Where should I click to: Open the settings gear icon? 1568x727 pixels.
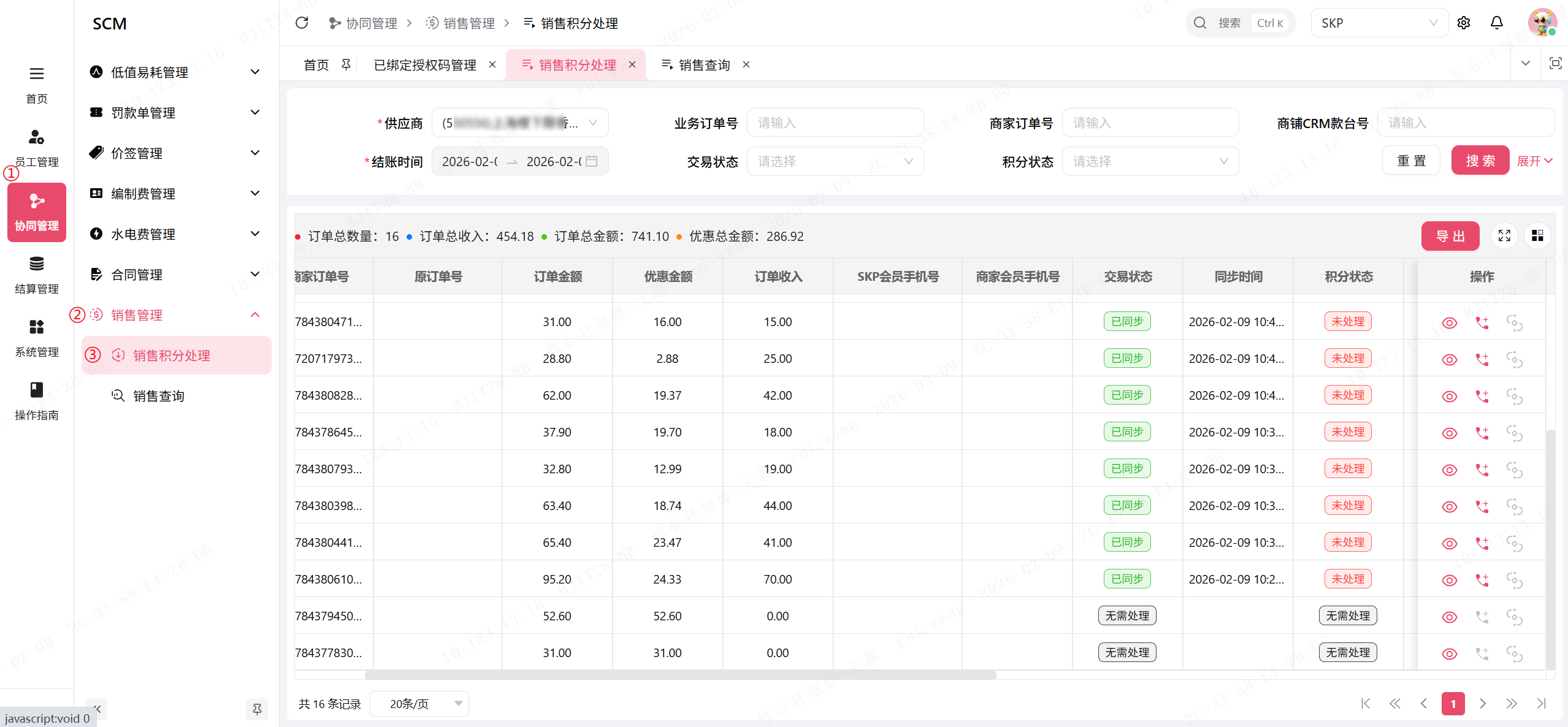click(1464, 23)
